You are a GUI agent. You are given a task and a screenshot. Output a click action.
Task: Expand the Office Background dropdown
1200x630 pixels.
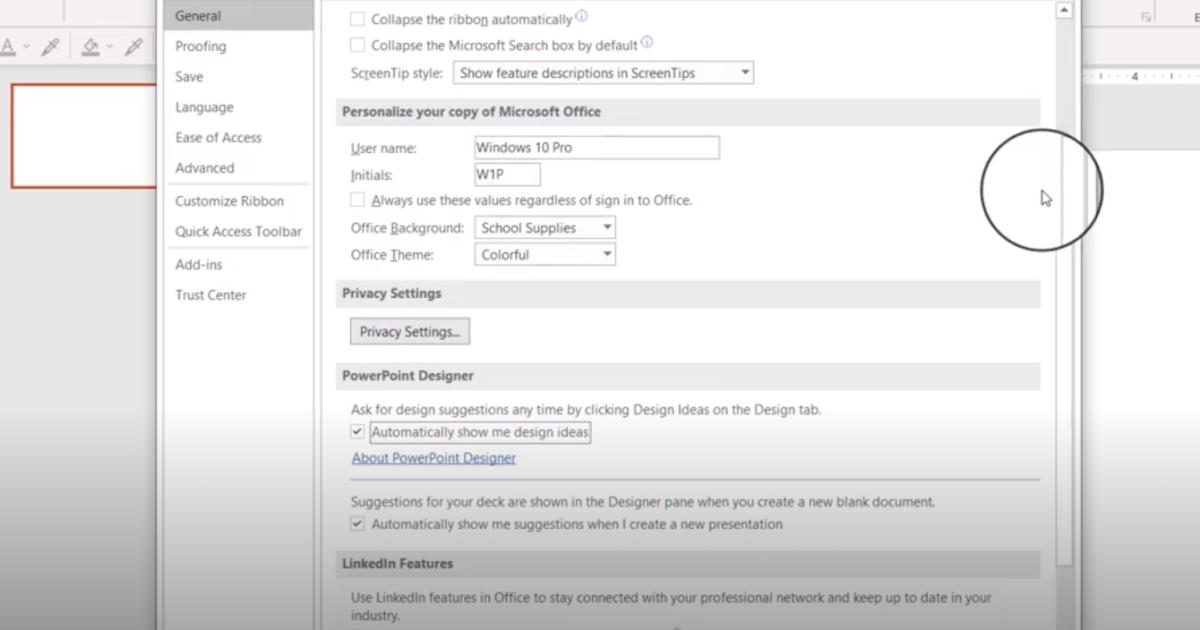click(x=545, y=228)
